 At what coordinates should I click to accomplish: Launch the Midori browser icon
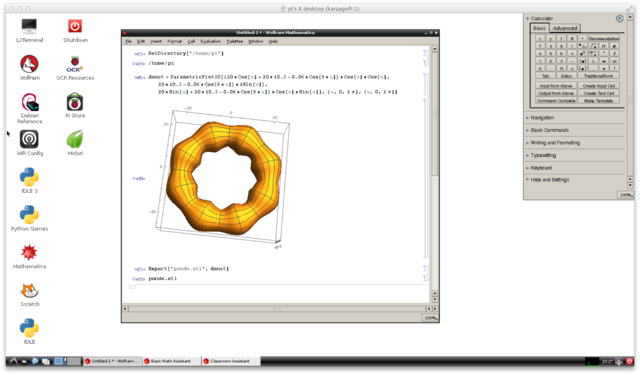[x=75, y=143]
